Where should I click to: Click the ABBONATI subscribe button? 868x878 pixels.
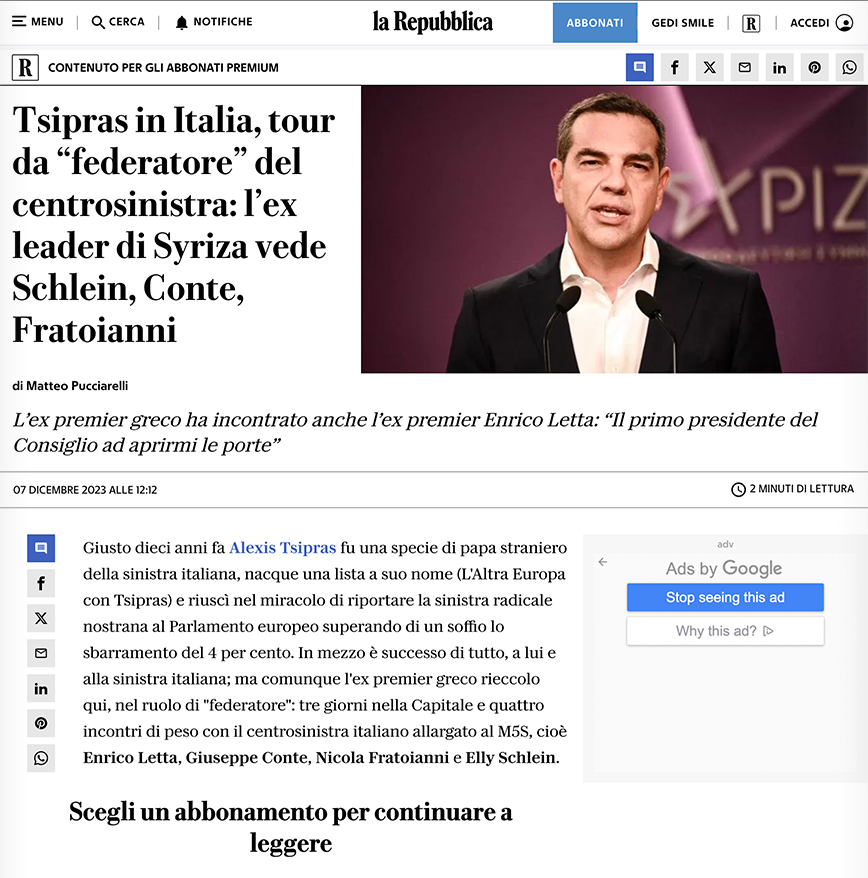595,22
